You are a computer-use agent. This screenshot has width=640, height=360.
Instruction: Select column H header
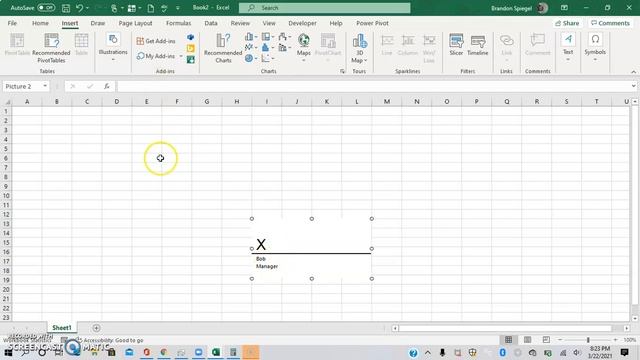pyautogui.click(x=237, y=102)
